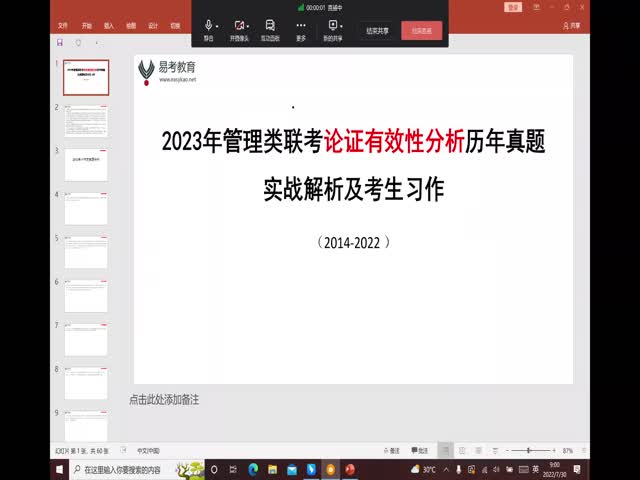Click zoom out minus button

(x=507, y=451)
